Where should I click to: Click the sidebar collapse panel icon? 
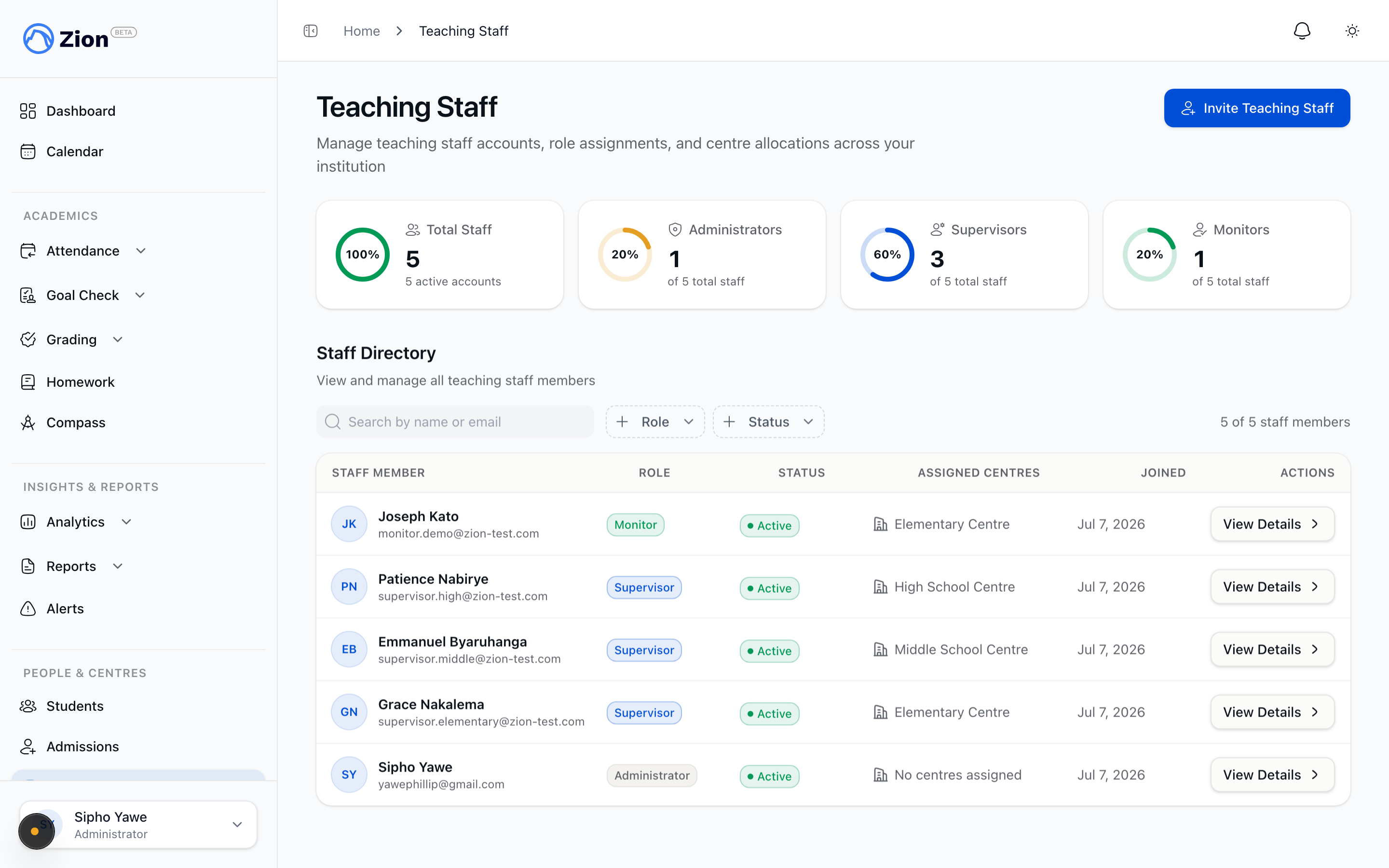[311, 31]
